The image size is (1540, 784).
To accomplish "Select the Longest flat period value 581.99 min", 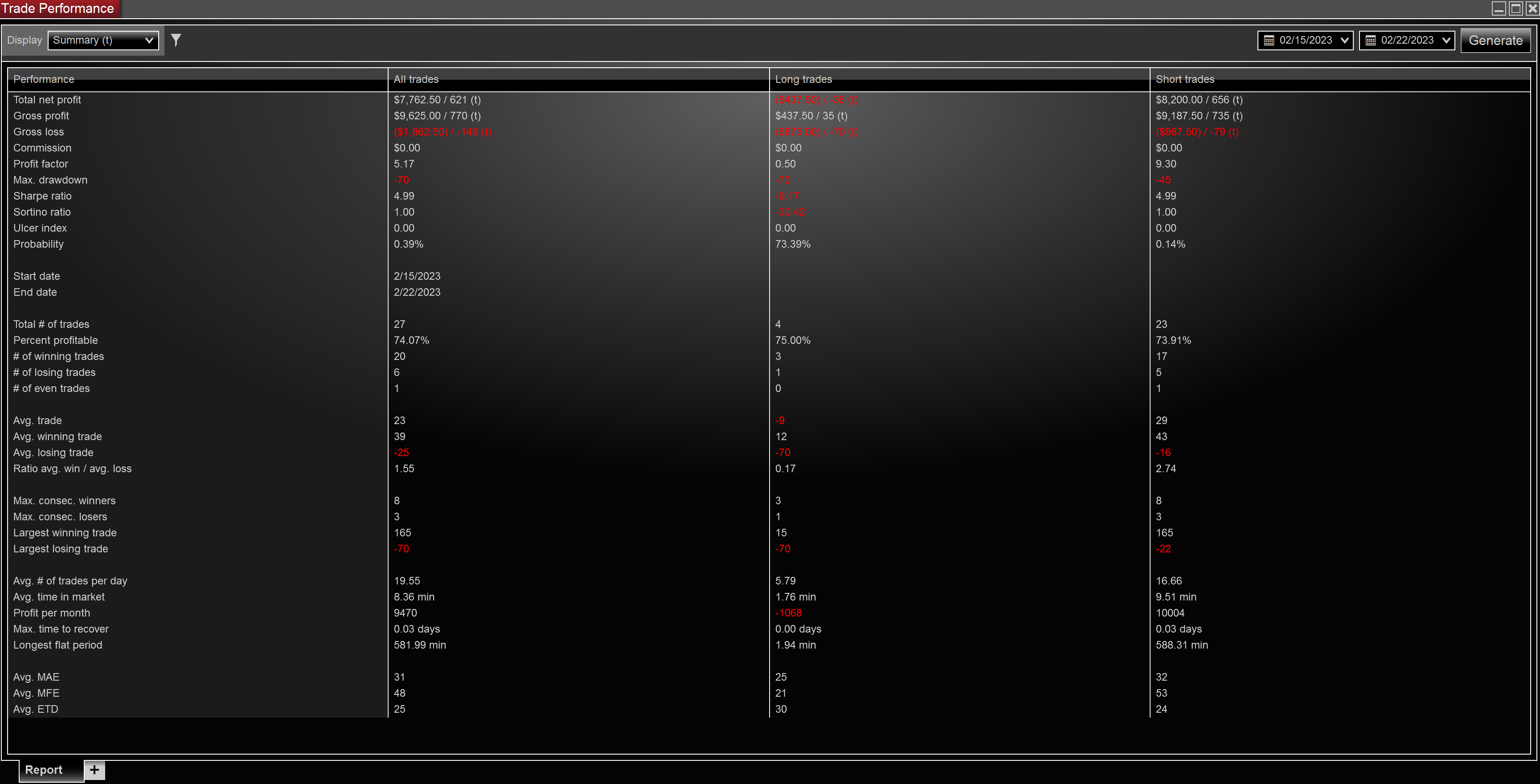I will point(420,645).
